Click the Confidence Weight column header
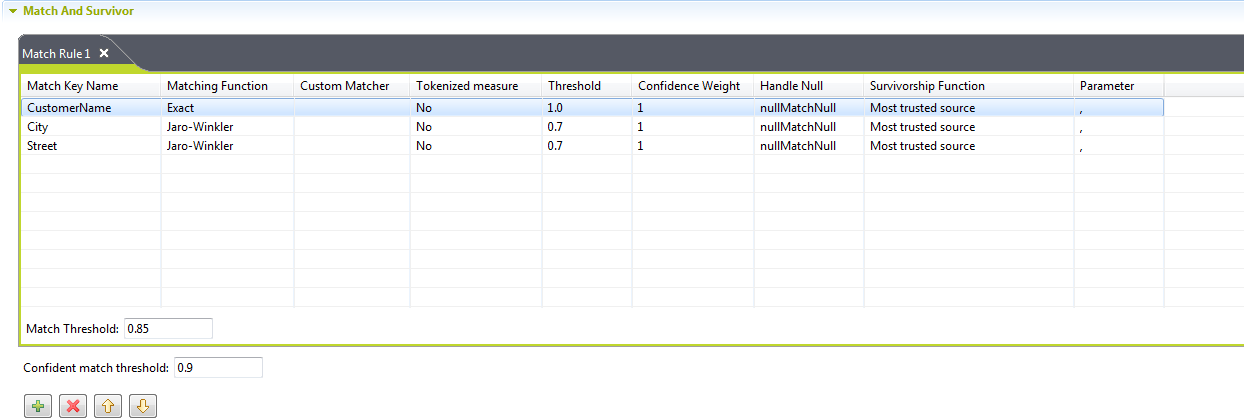Image resolution: width=1244 pixels, height=420 pixels. [689, 86]
